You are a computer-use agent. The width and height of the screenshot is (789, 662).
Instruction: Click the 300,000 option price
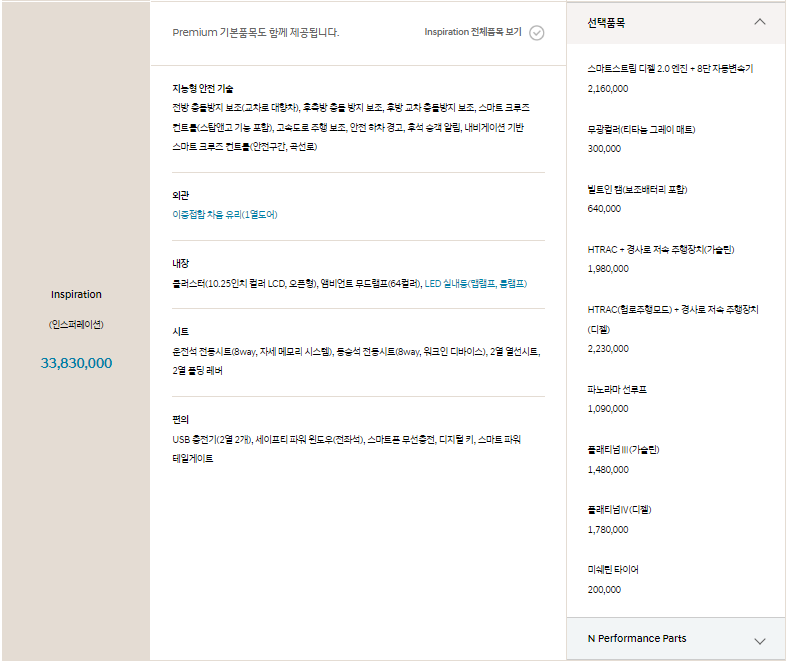click(604, 148)
